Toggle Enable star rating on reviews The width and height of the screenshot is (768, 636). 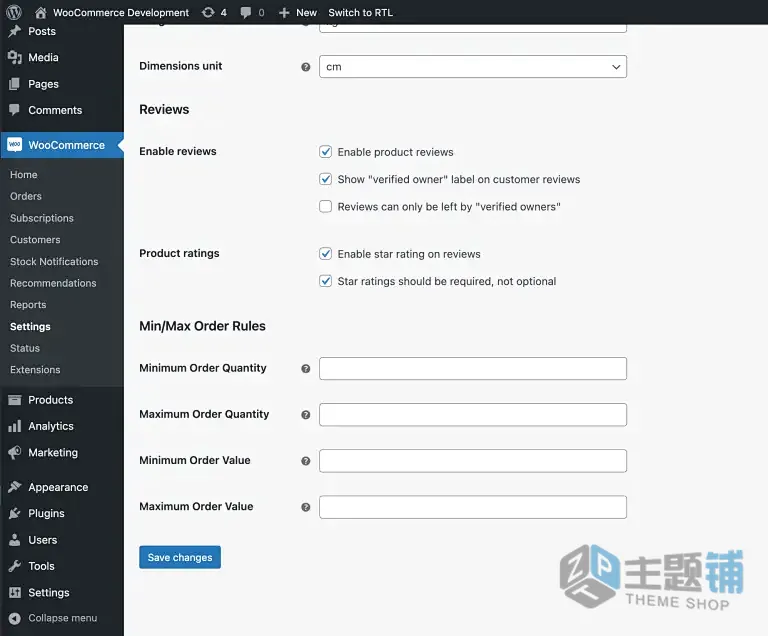click(325, 253)
